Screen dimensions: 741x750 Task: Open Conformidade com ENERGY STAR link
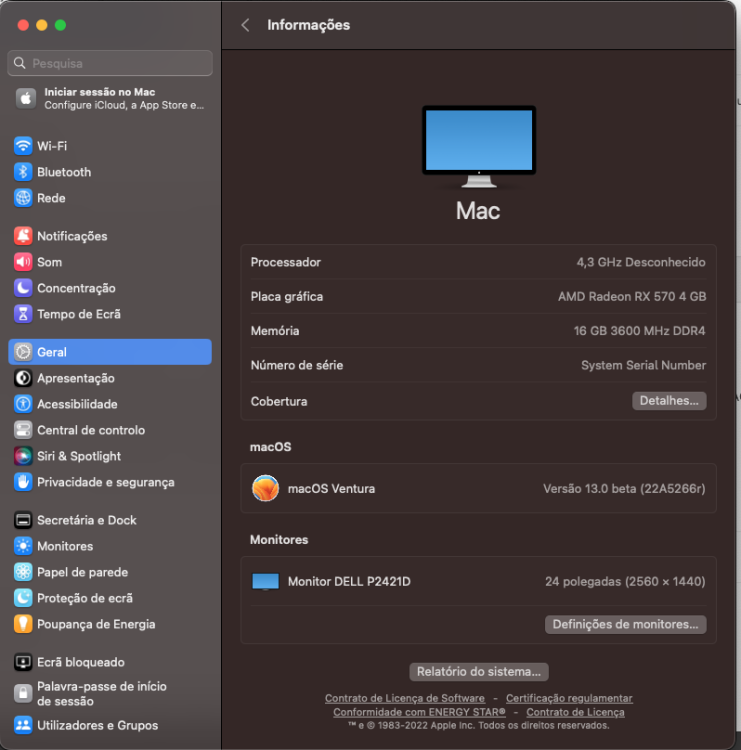(420, 712)
